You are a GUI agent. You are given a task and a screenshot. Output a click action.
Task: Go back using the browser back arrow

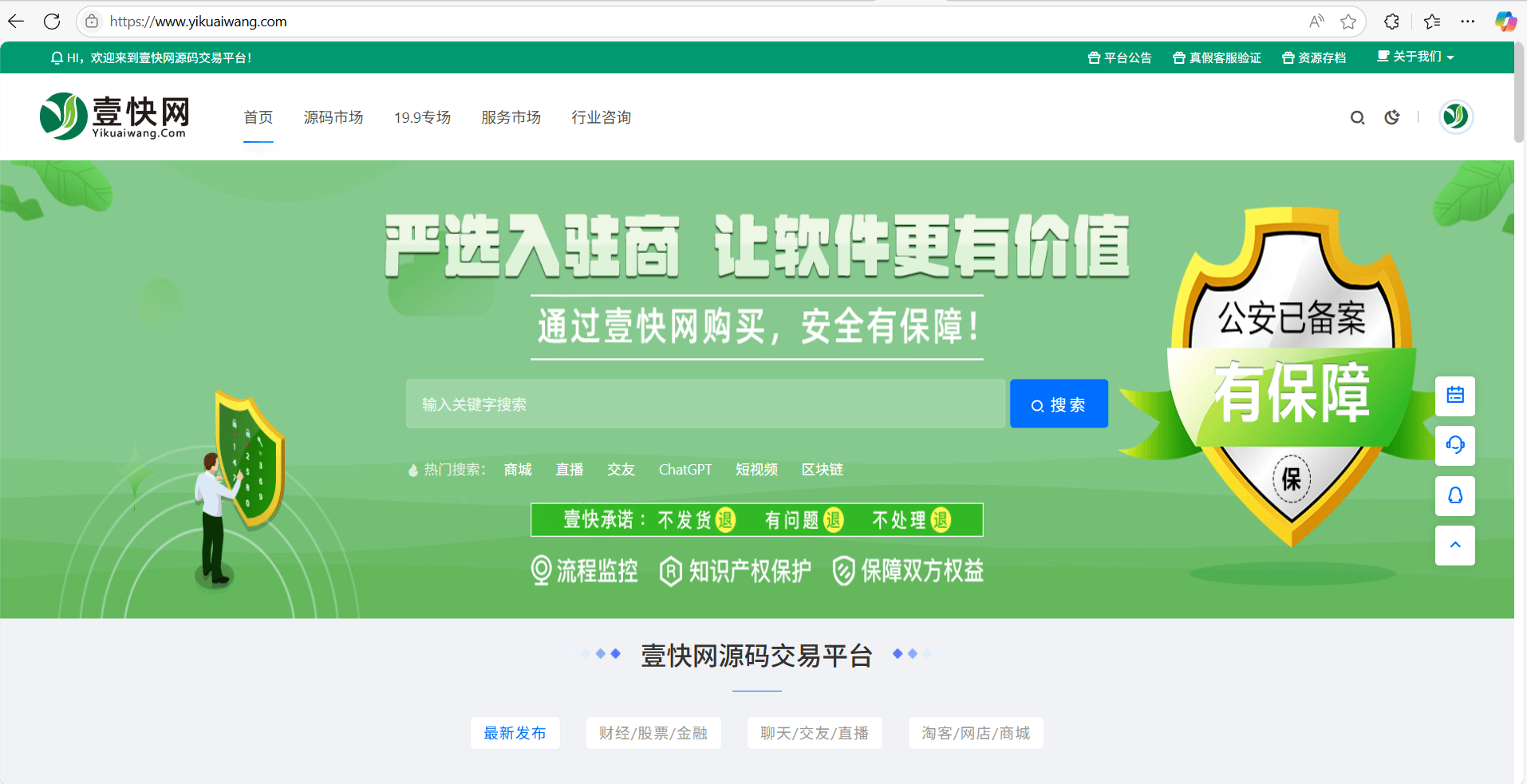click(x=16, y=22)
